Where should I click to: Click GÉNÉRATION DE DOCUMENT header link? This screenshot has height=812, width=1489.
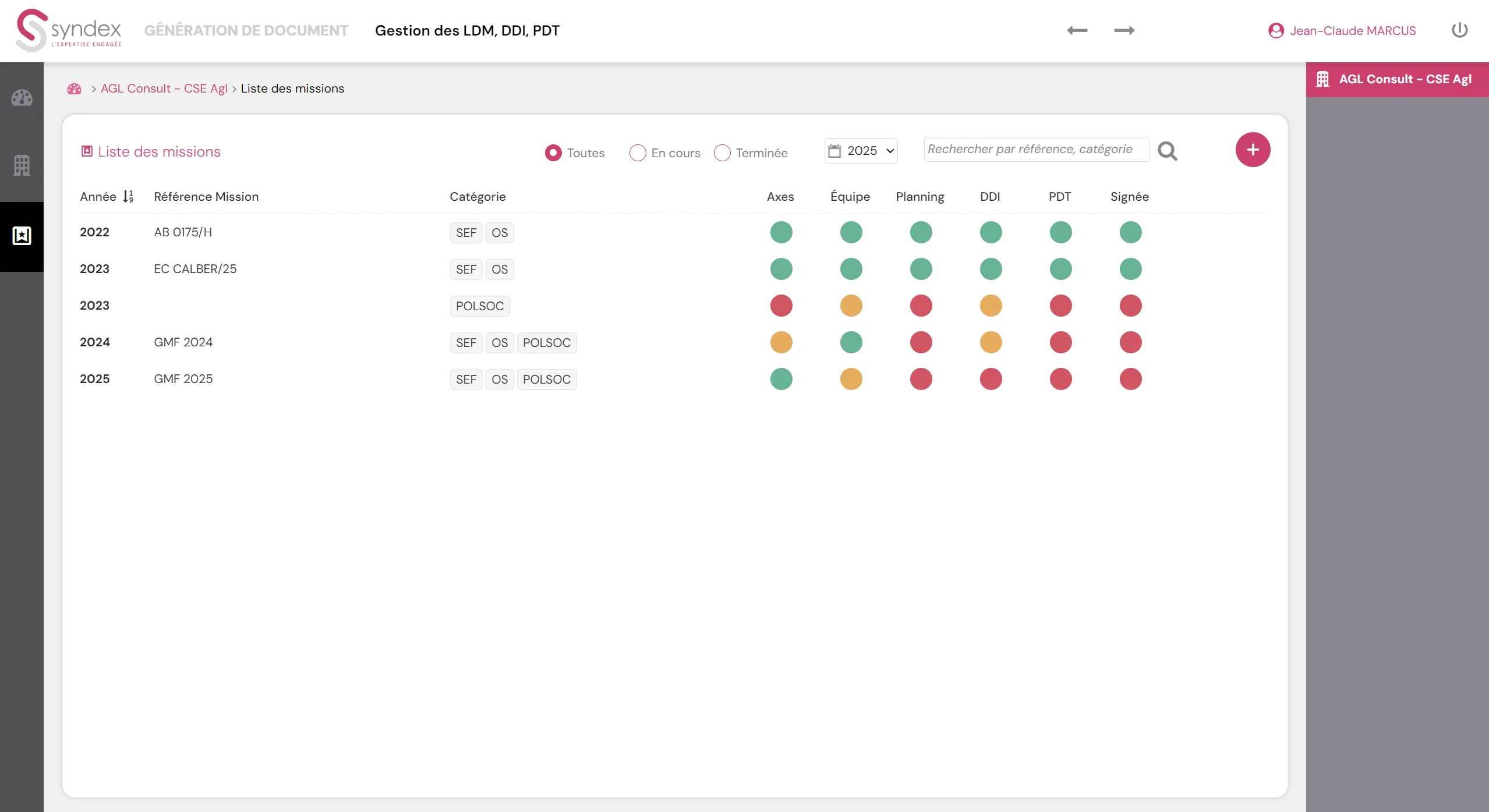[246, 30]
